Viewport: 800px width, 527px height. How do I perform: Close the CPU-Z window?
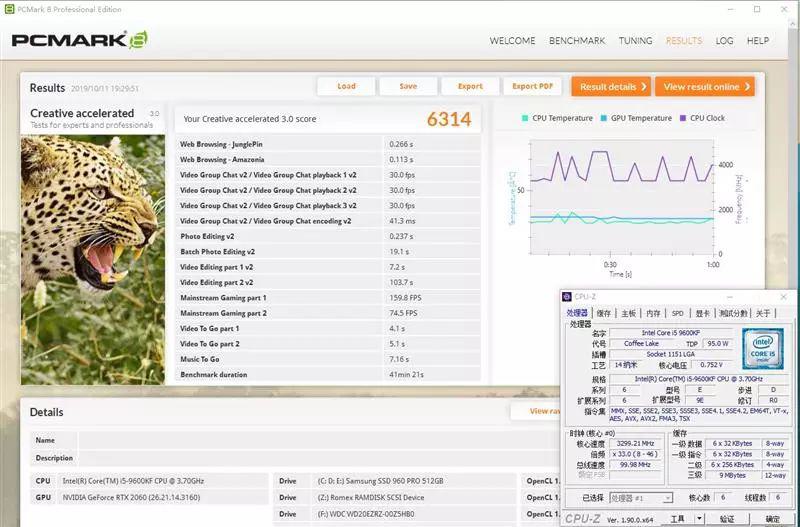tap(783, 297)
